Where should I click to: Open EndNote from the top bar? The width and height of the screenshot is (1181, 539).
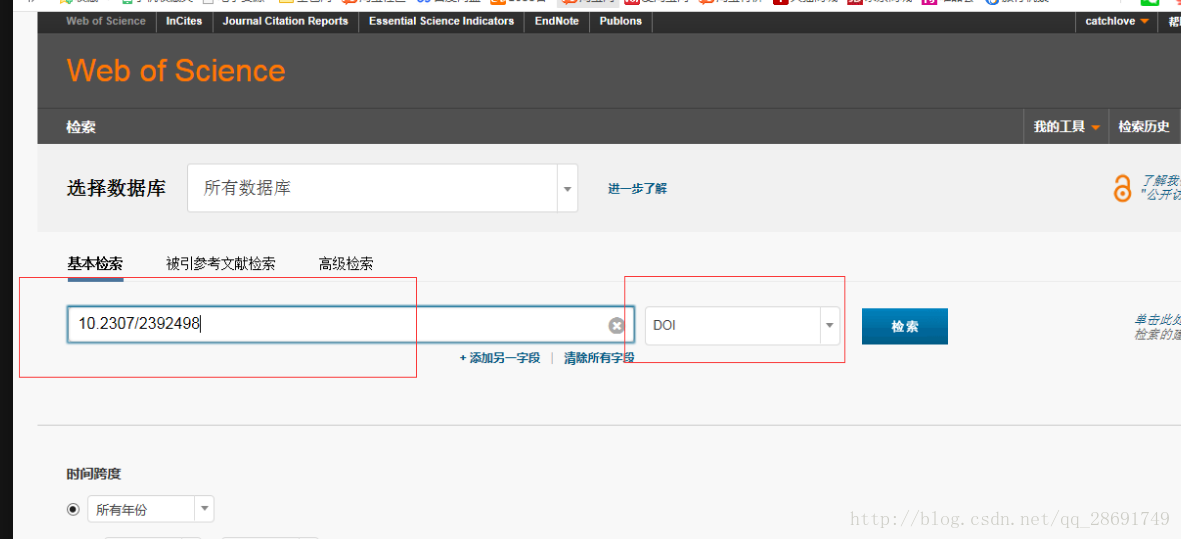(557, 21)
